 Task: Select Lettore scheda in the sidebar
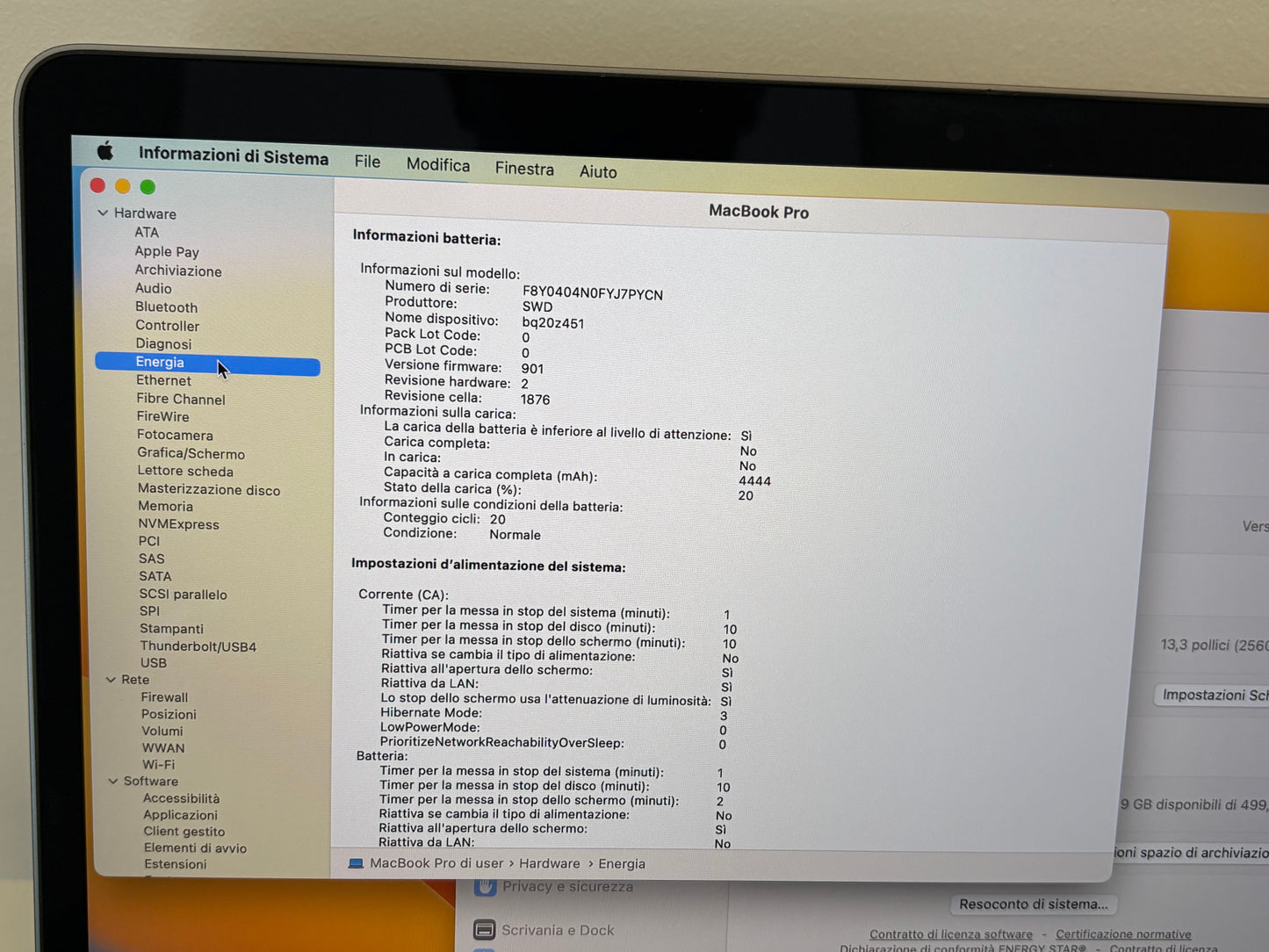(x=185, y=472)
